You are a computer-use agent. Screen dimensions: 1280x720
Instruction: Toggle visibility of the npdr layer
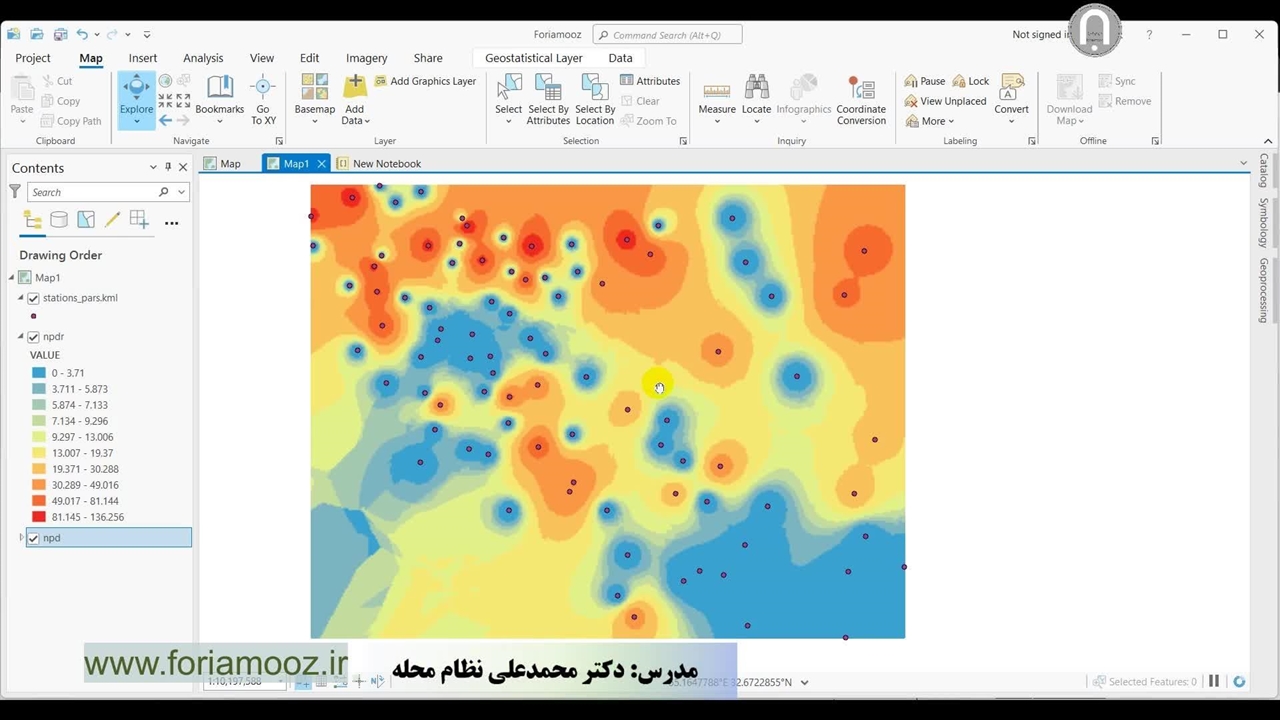34,337
